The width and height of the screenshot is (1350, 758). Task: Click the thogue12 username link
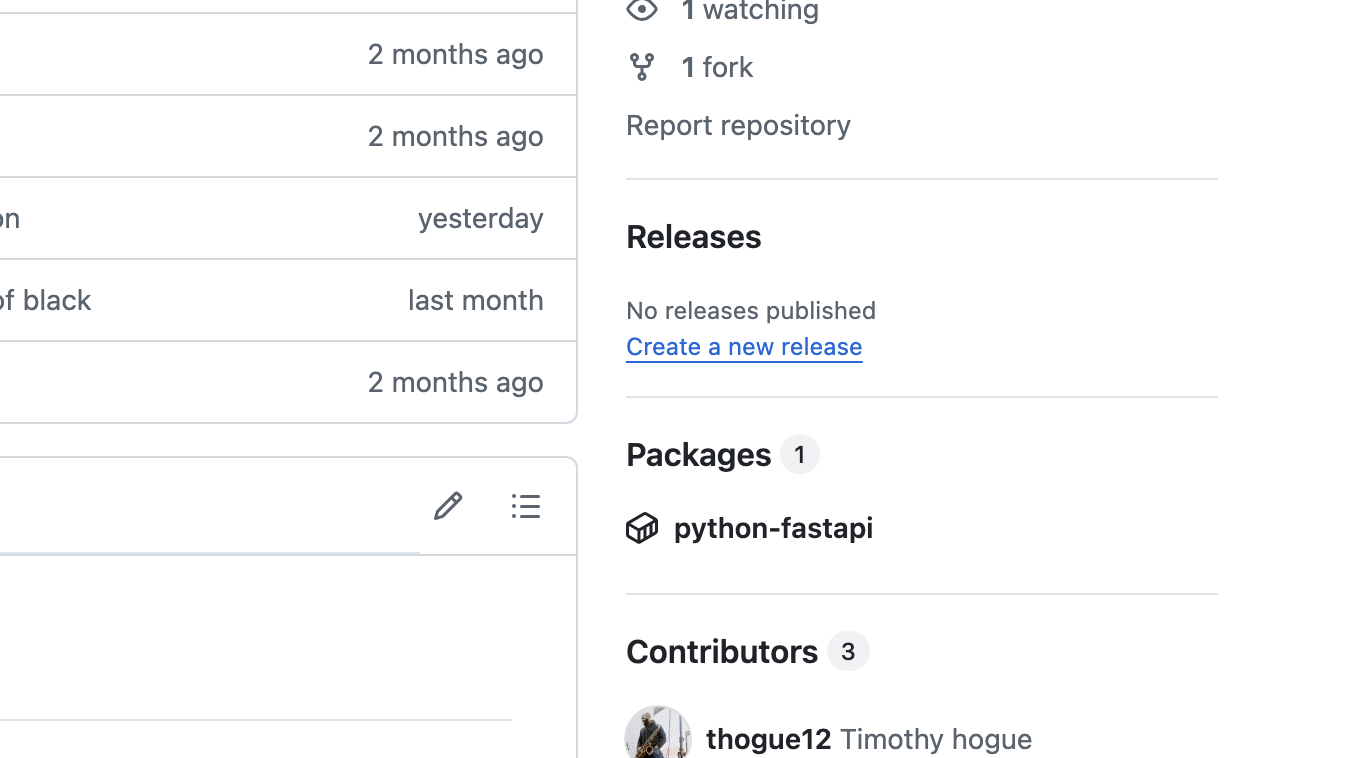point(768,739)
